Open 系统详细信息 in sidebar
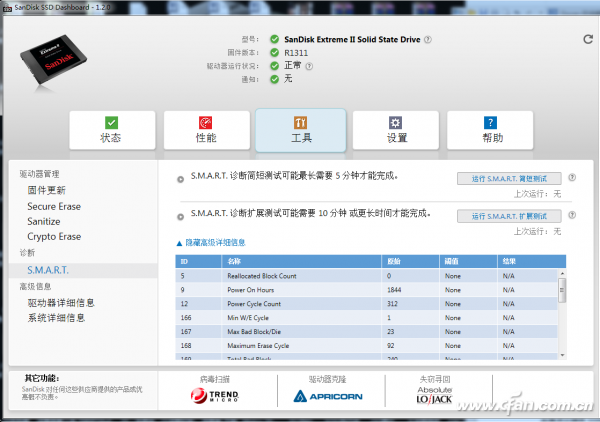The width and height of the screenshot is (600, 422). coord(56,318)
